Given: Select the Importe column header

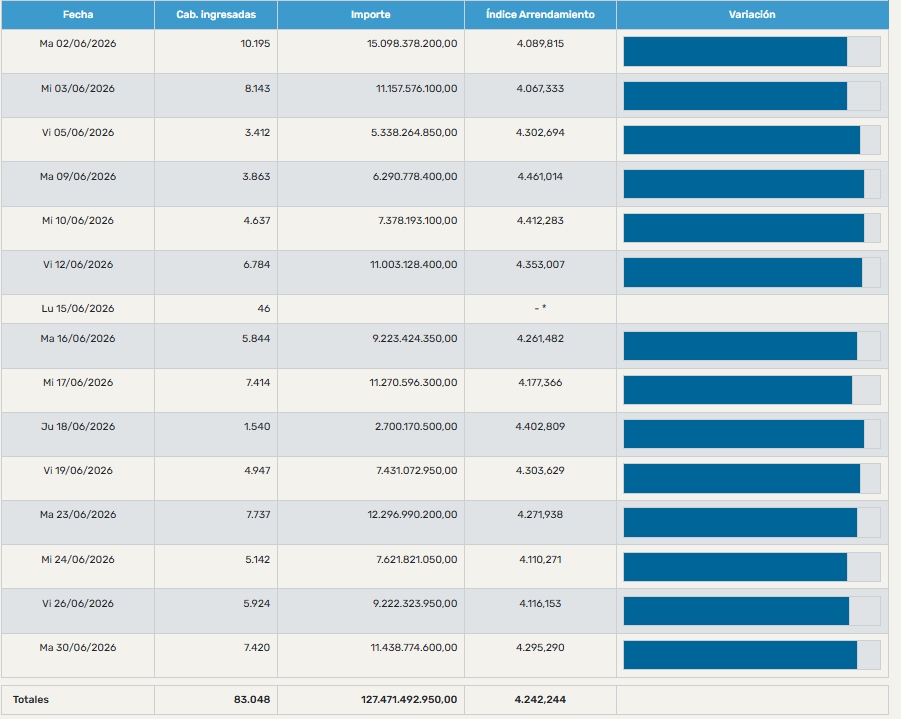Looking at the screenshot, I should click(371, 15).
